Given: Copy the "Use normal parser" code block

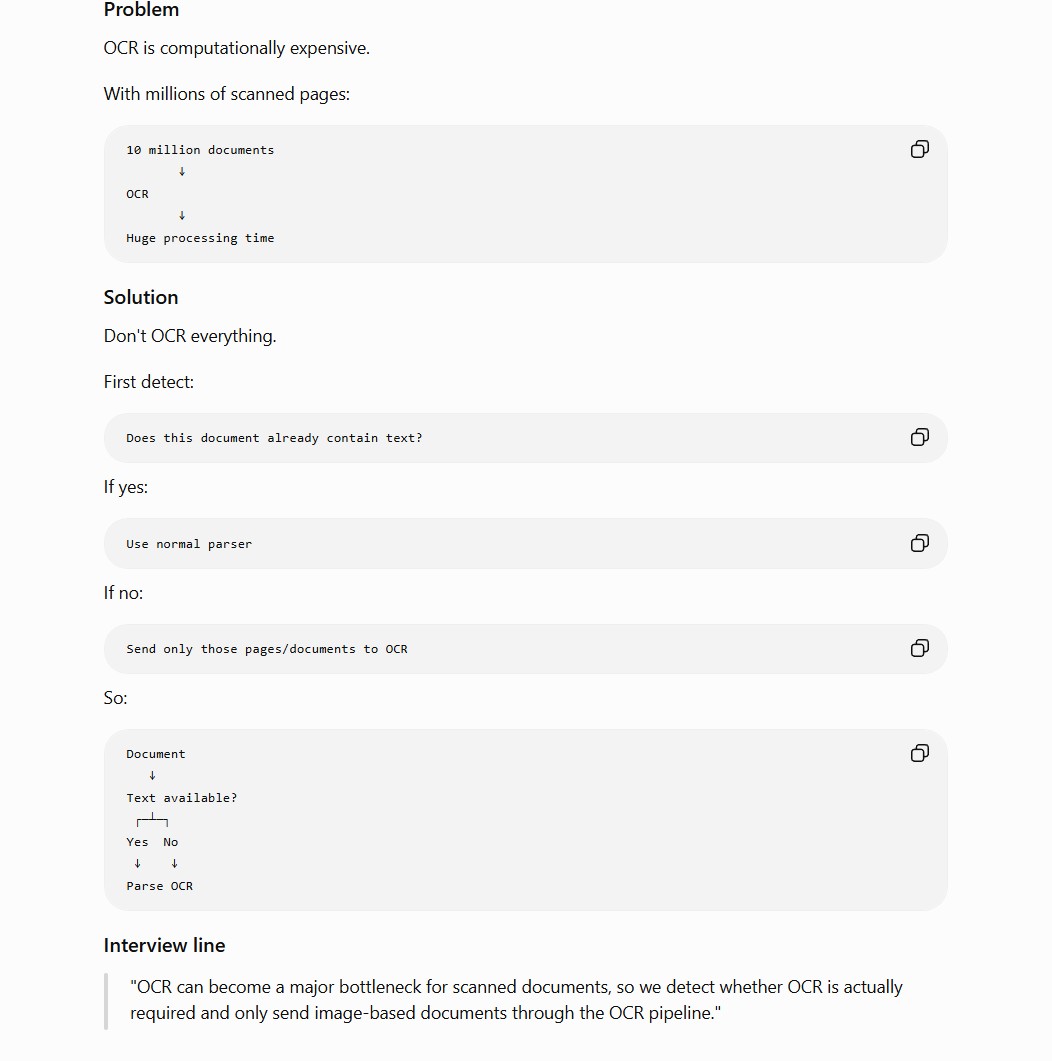Looking at the screenshot, I should click(x=919, y=543).
